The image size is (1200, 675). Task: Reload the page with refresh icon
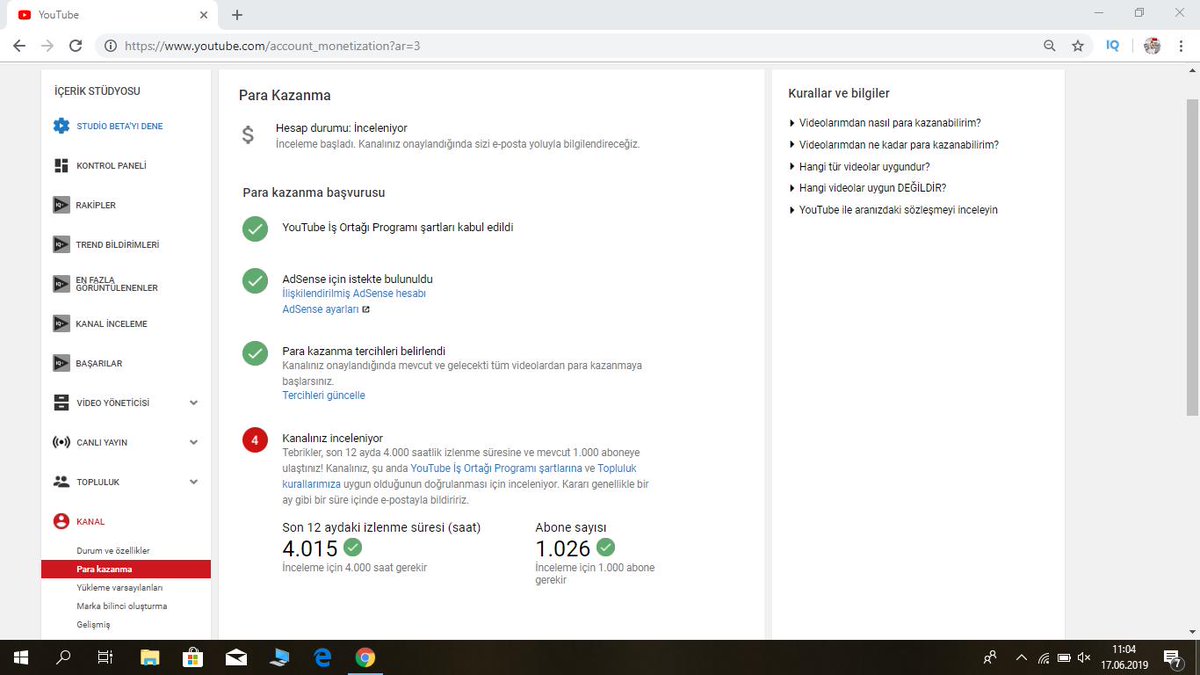(x=75, y=46)
